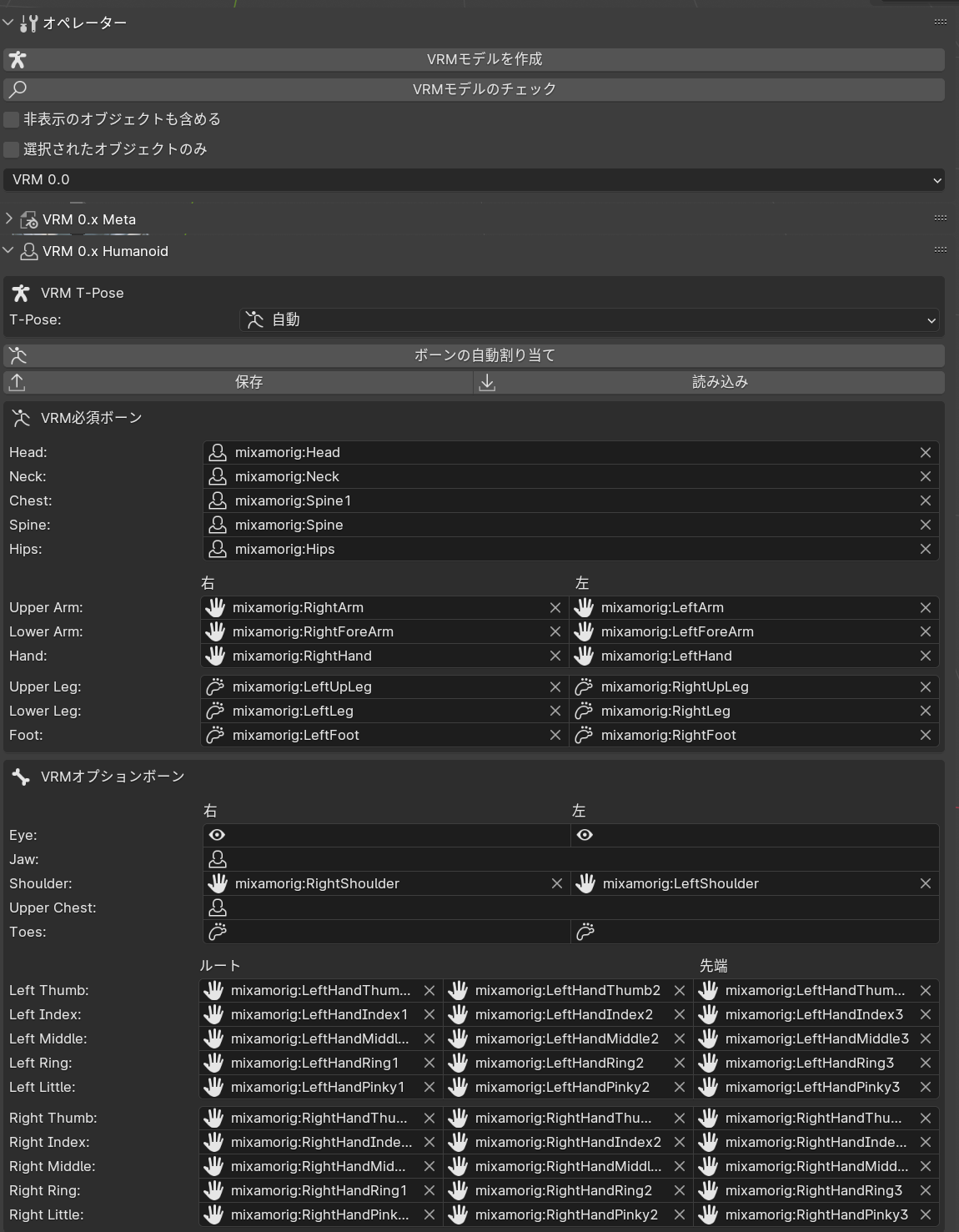
Task: Click the Right Little: label
Action: coord(47,1214)
